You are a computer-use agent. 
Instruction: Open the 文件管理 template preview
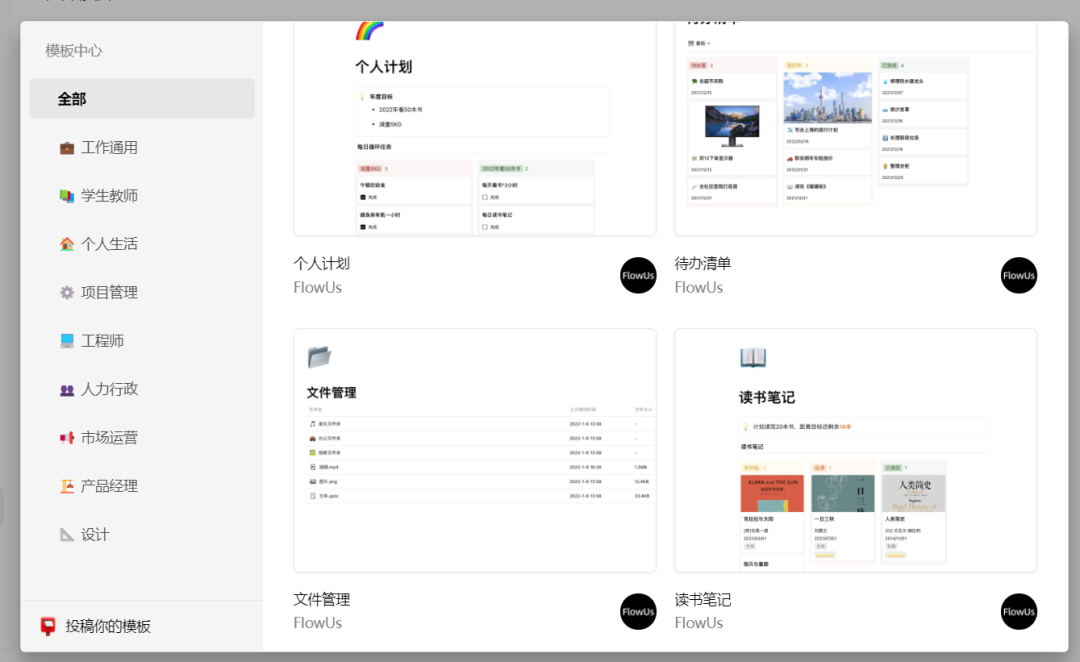click(475, 451)
